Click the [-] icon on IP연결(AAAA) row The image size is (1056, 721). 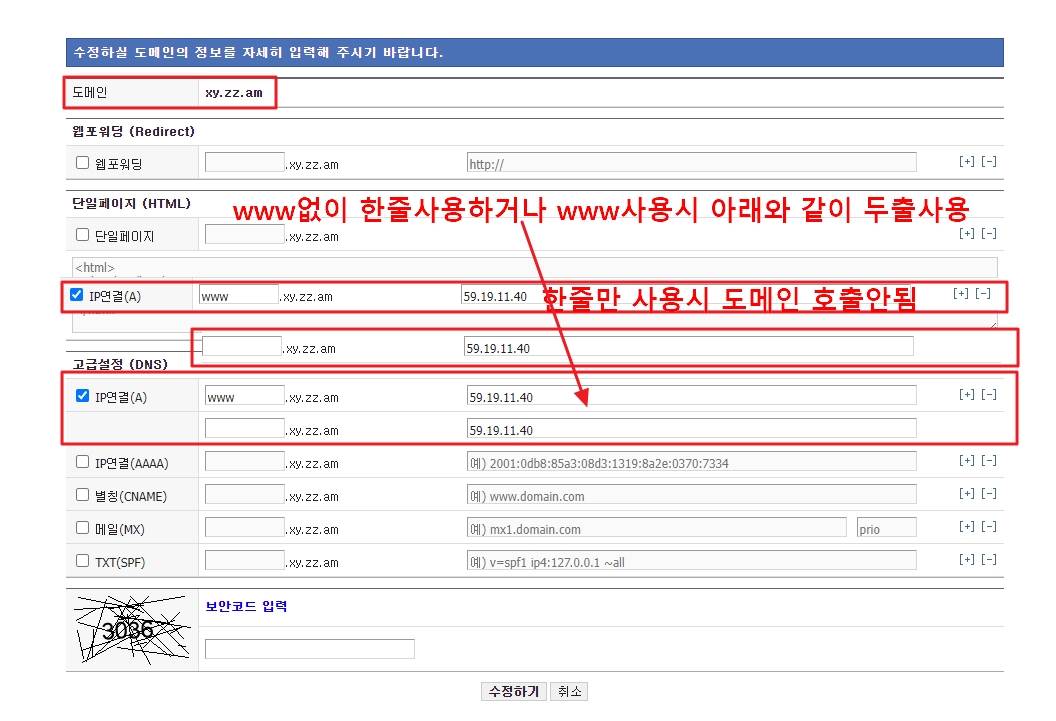pyautogui.click(x=988, y=460)
